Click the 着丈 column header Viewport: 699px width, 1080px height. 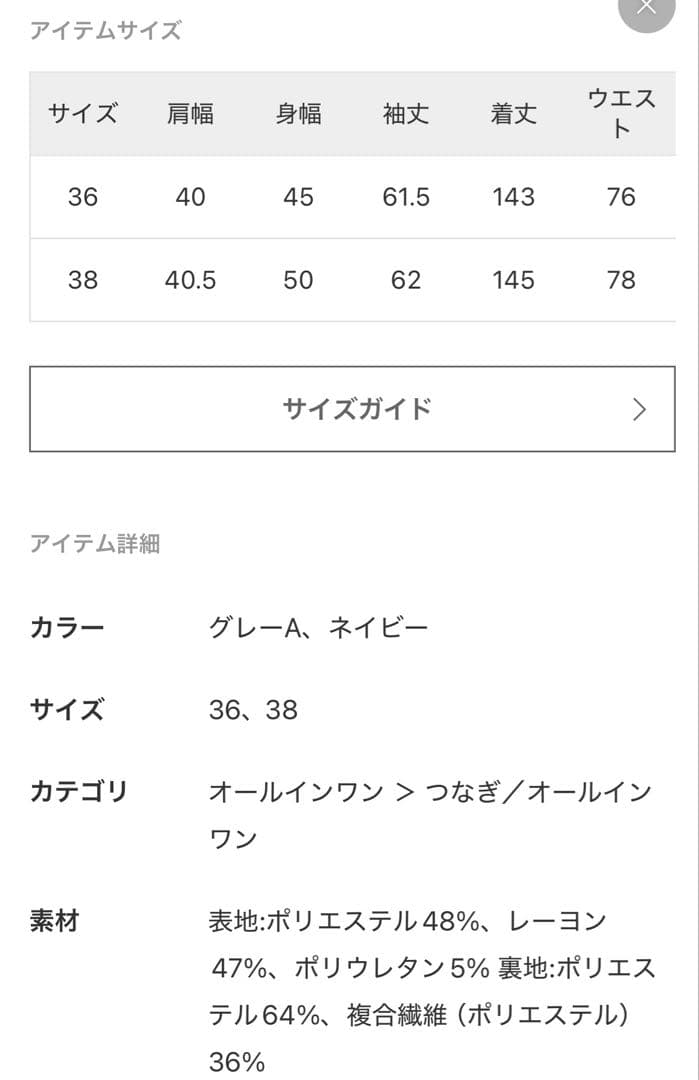click(513, 114)
